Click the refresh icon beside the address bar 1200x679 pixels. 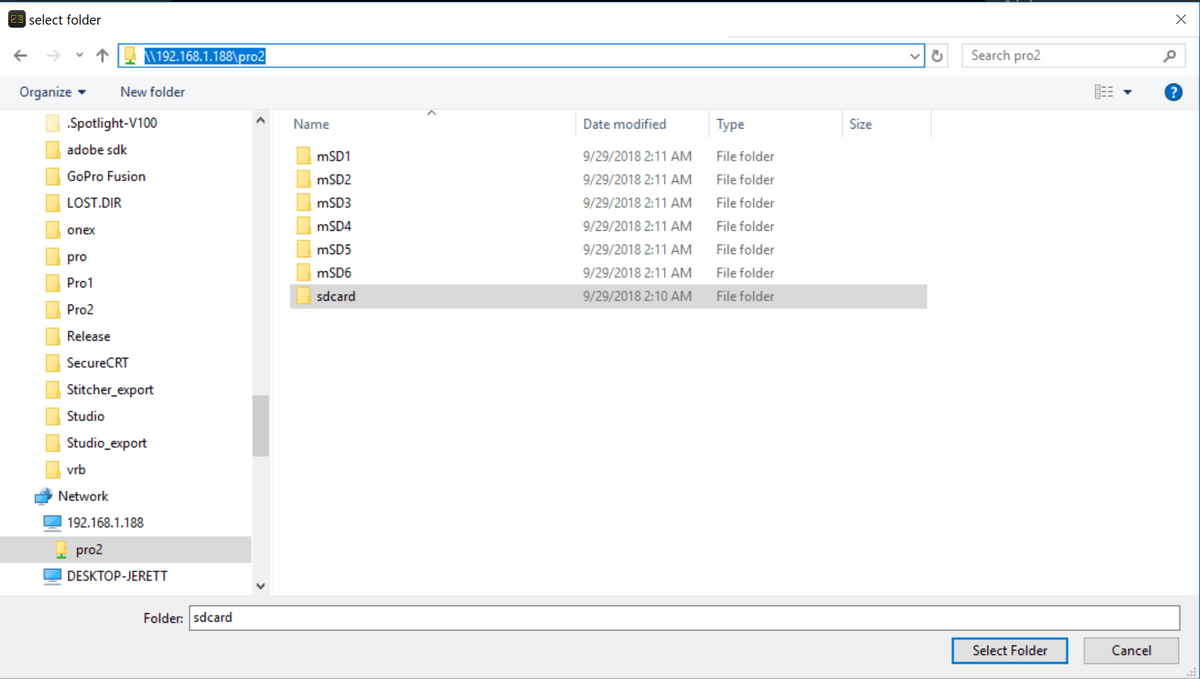[x=937, y=55]
